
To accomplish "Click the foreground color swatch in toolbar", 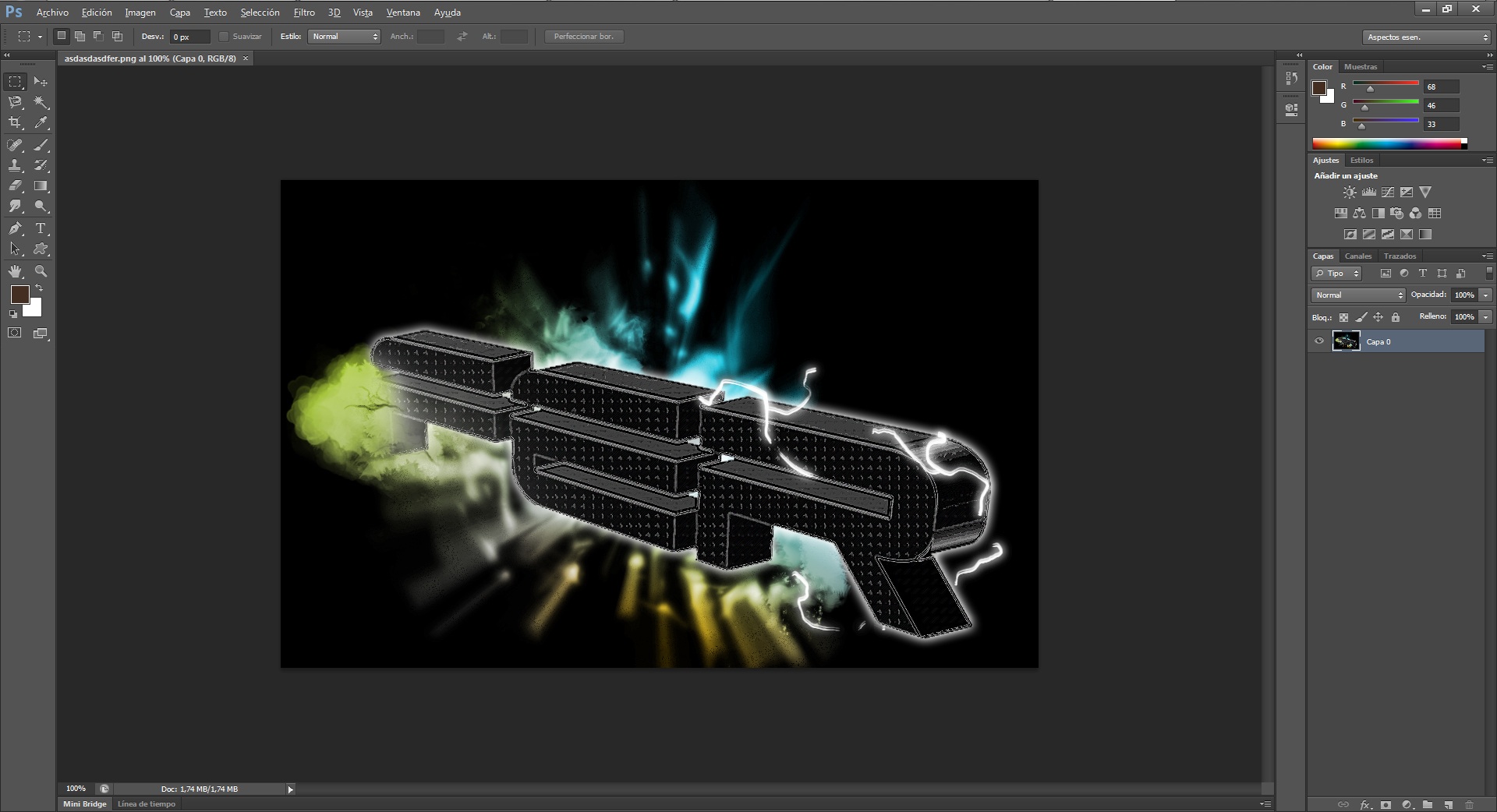I will pyautogui.click(x=19, y=294).
